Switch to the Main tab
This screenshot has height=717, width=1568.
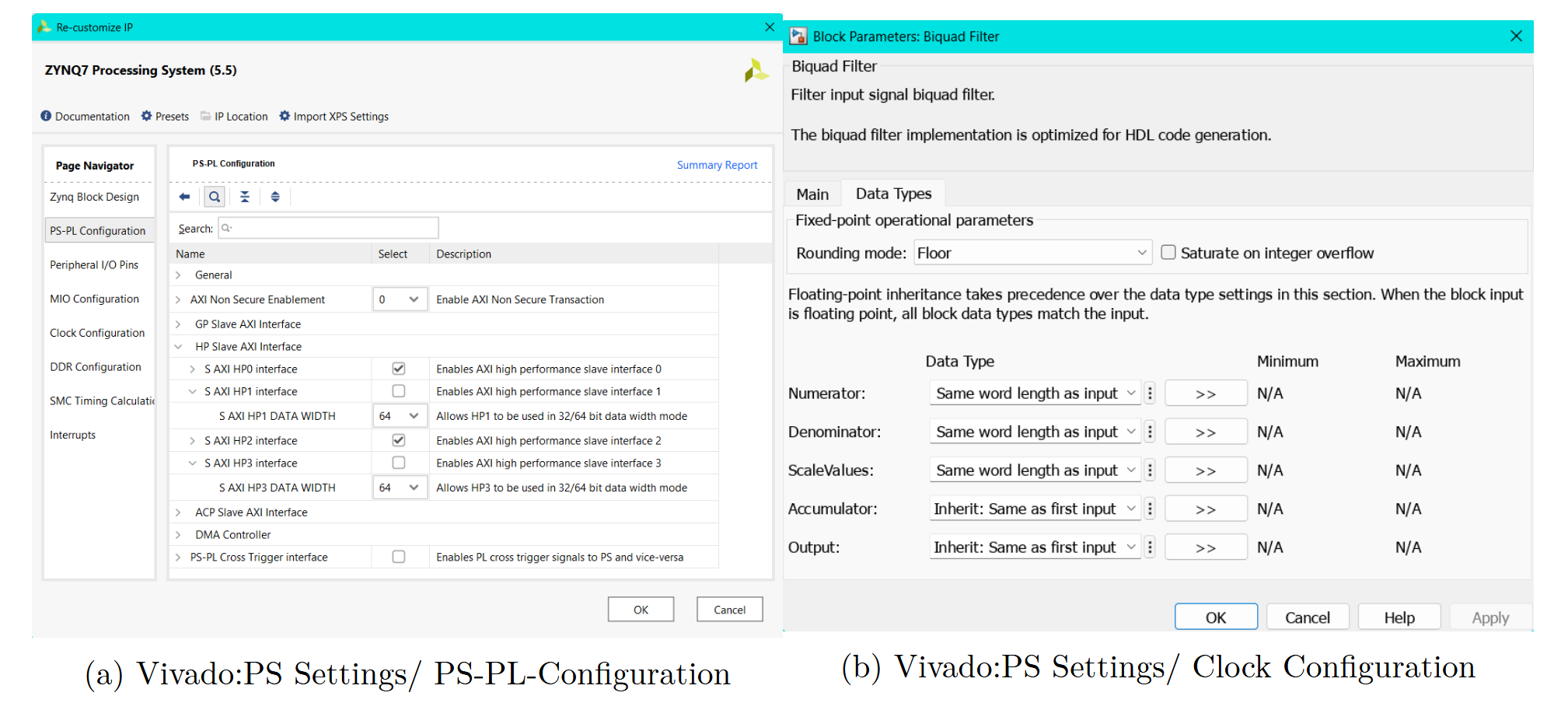point(812,194)
